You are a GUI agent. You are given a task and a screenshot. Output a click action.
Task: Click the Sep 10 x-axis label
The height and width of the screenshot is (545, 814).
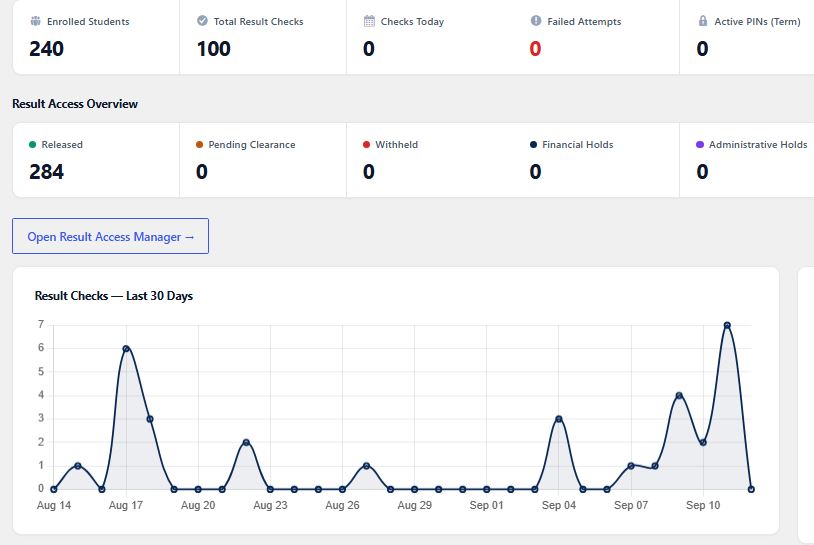(x=703, y=505)
